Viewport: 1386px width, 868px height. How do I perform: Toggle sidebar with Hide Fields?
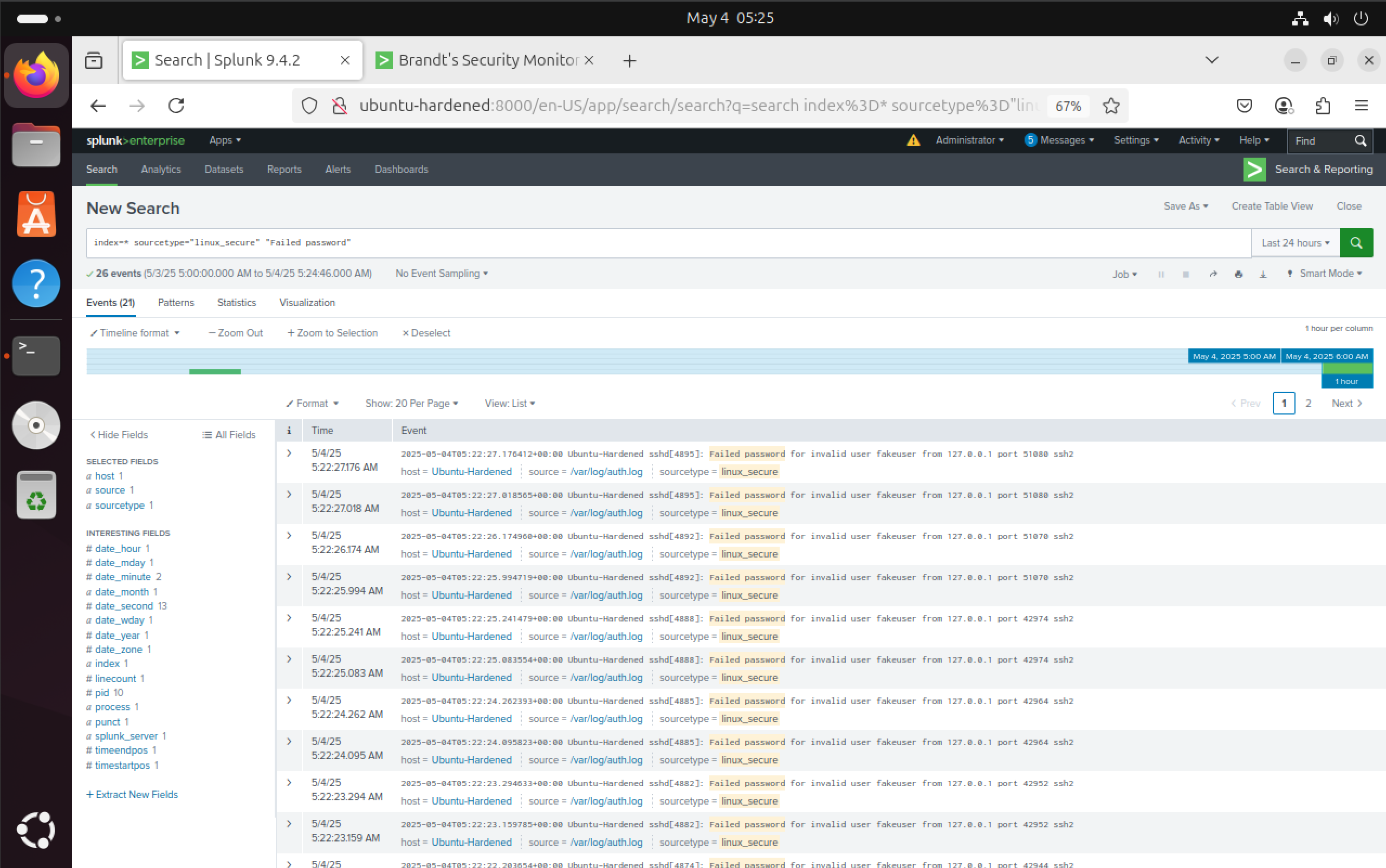click(119, 435)
